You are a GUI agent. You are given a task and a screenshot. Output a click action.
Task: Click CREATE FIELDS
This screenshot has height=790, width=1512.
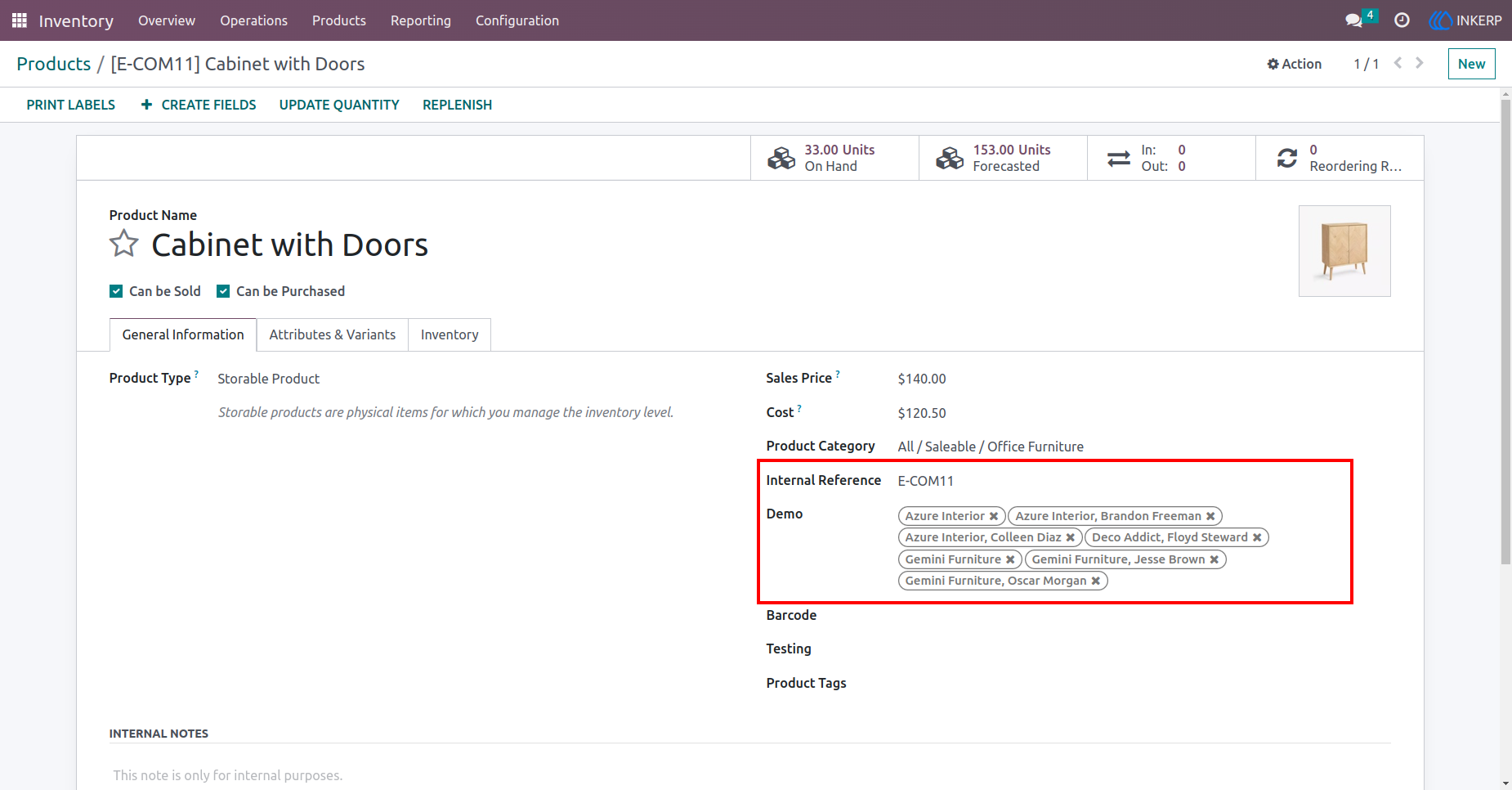coord(199,105)
